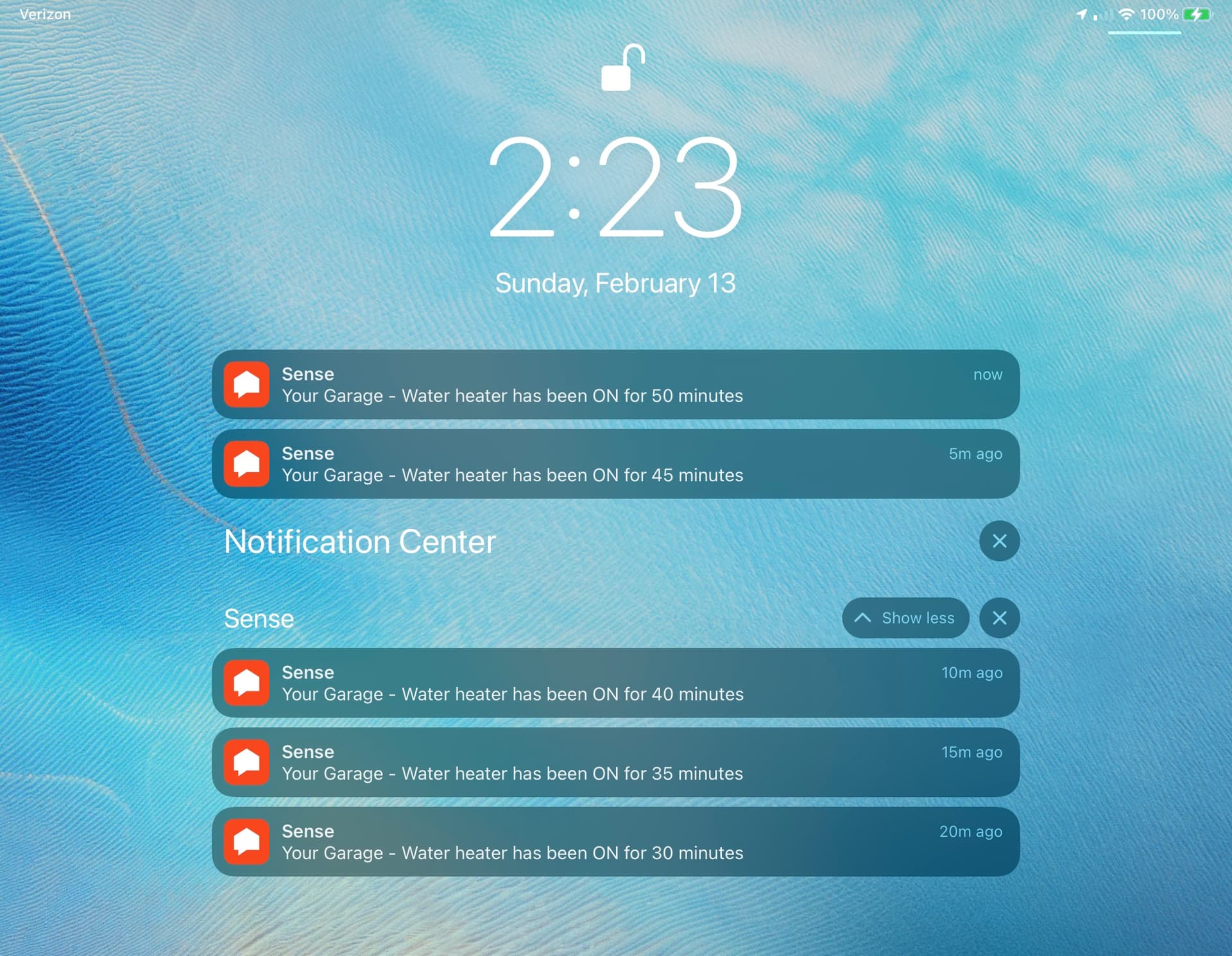Tap the '10m ago' timestamp
The height and width of the screenshot is (956, 1232).
click(x=971, y=673)
